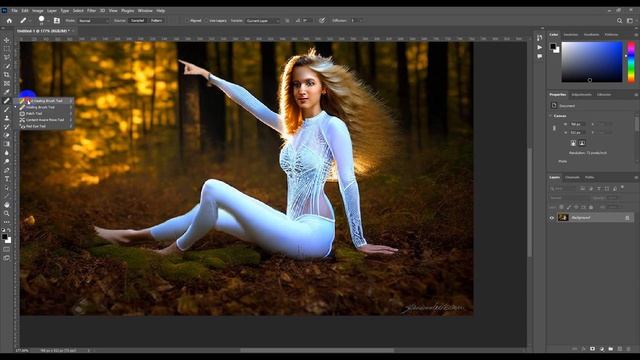Screen dimensions: 640x360
Task: Switch to the Swatches tab
Action: click(571, 35)
